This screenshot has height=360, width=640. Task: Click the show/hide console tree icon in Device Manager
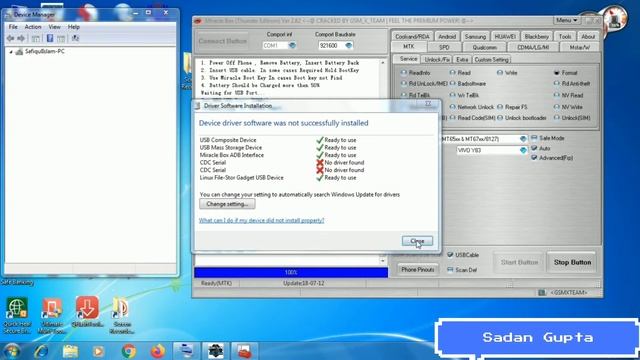point(36,38)
